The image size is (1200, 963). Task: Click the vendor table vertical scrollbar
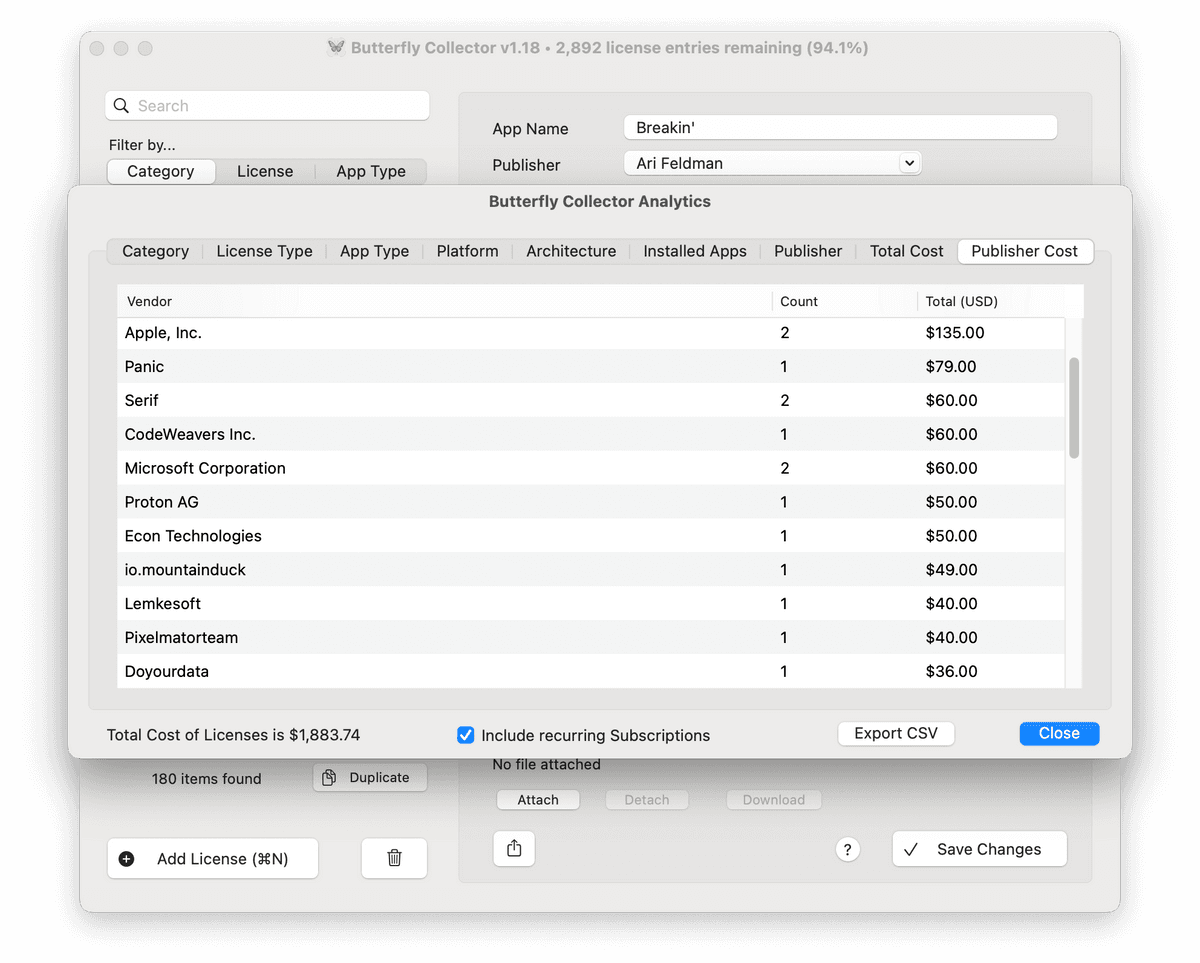click(1074, 408)
